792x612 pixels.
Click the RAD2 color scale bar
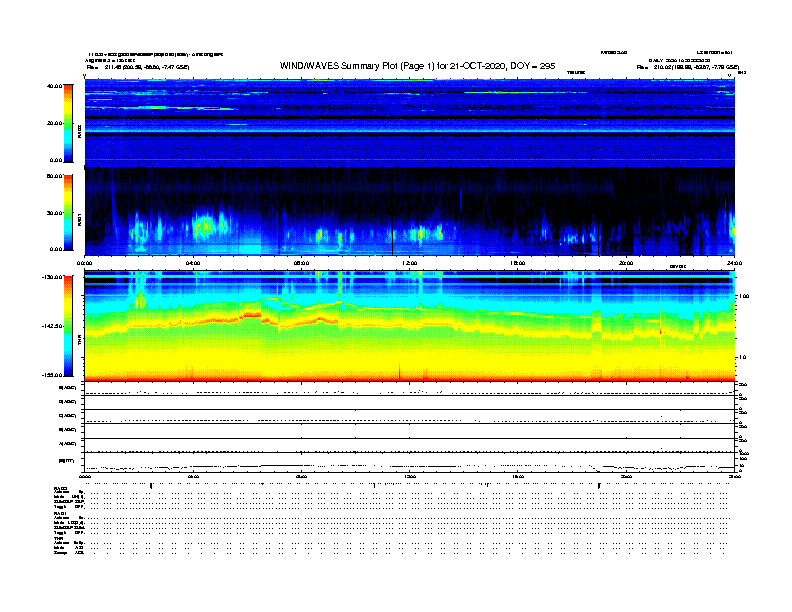pyautogui.click(x=68, y=123)
